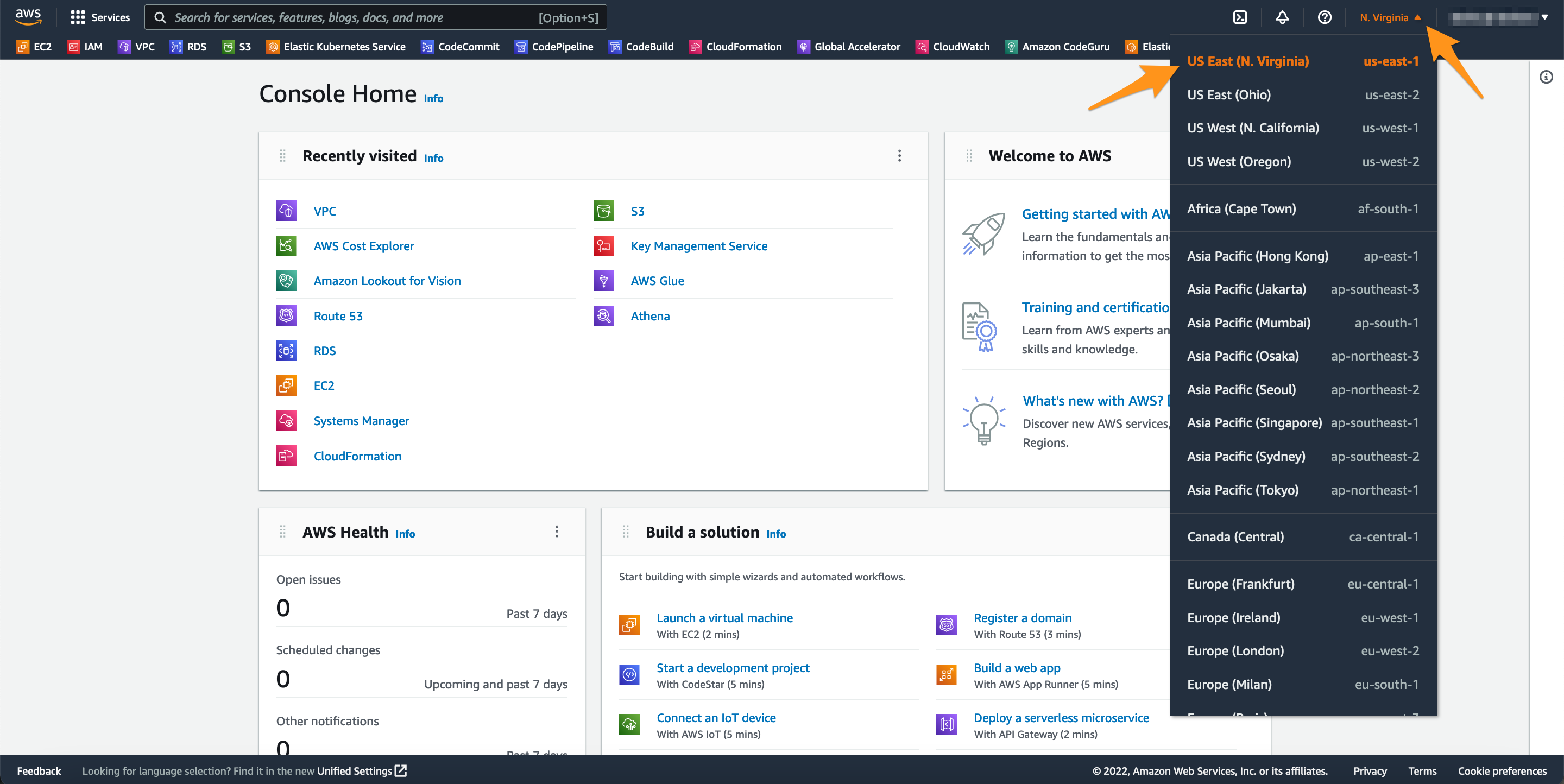Open the CodeCommit favorite shortcut
This screenshot has width=1564, height=784.
[460, 47]
